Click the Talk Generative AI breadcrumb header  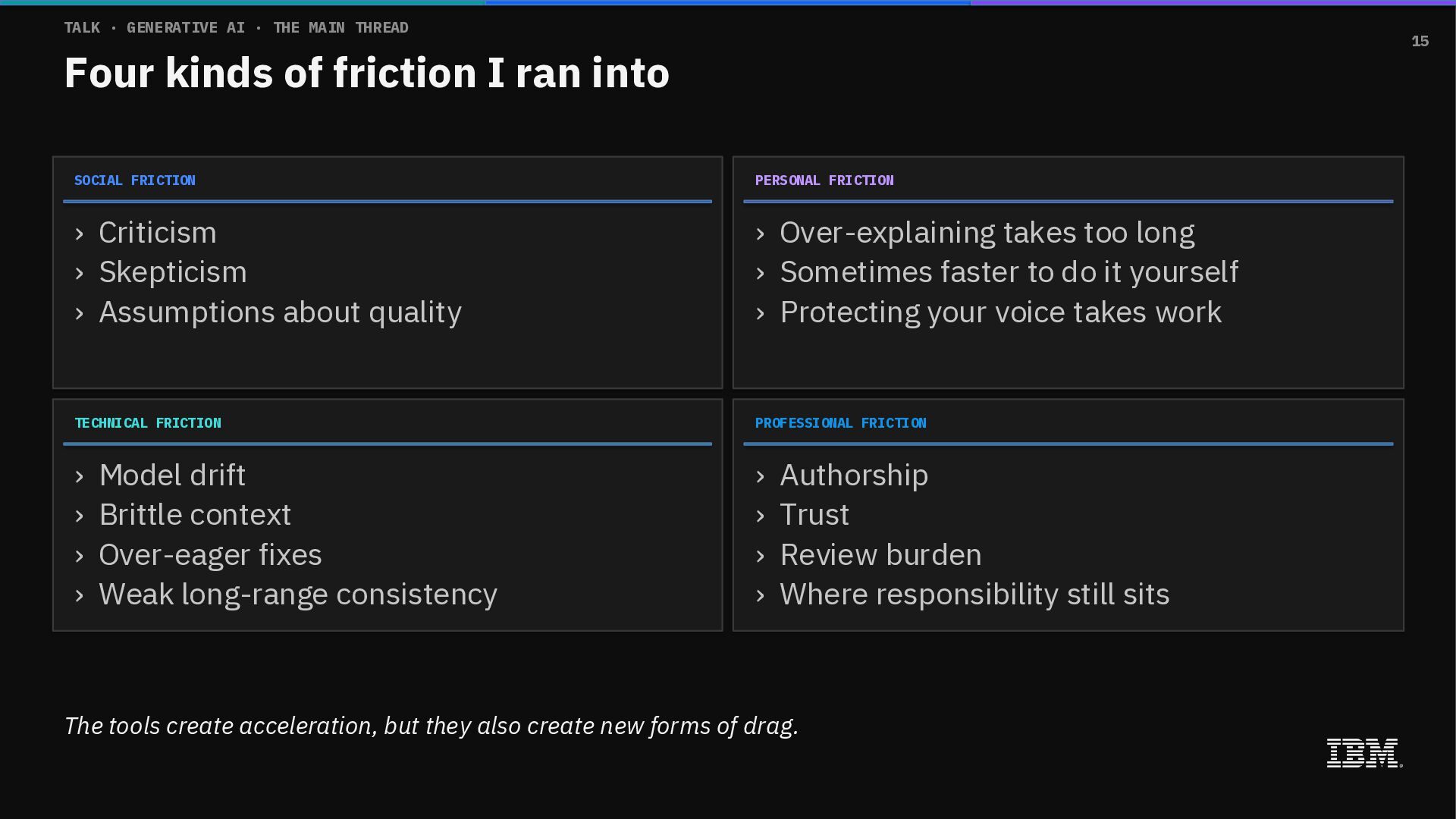coord(237,28)
